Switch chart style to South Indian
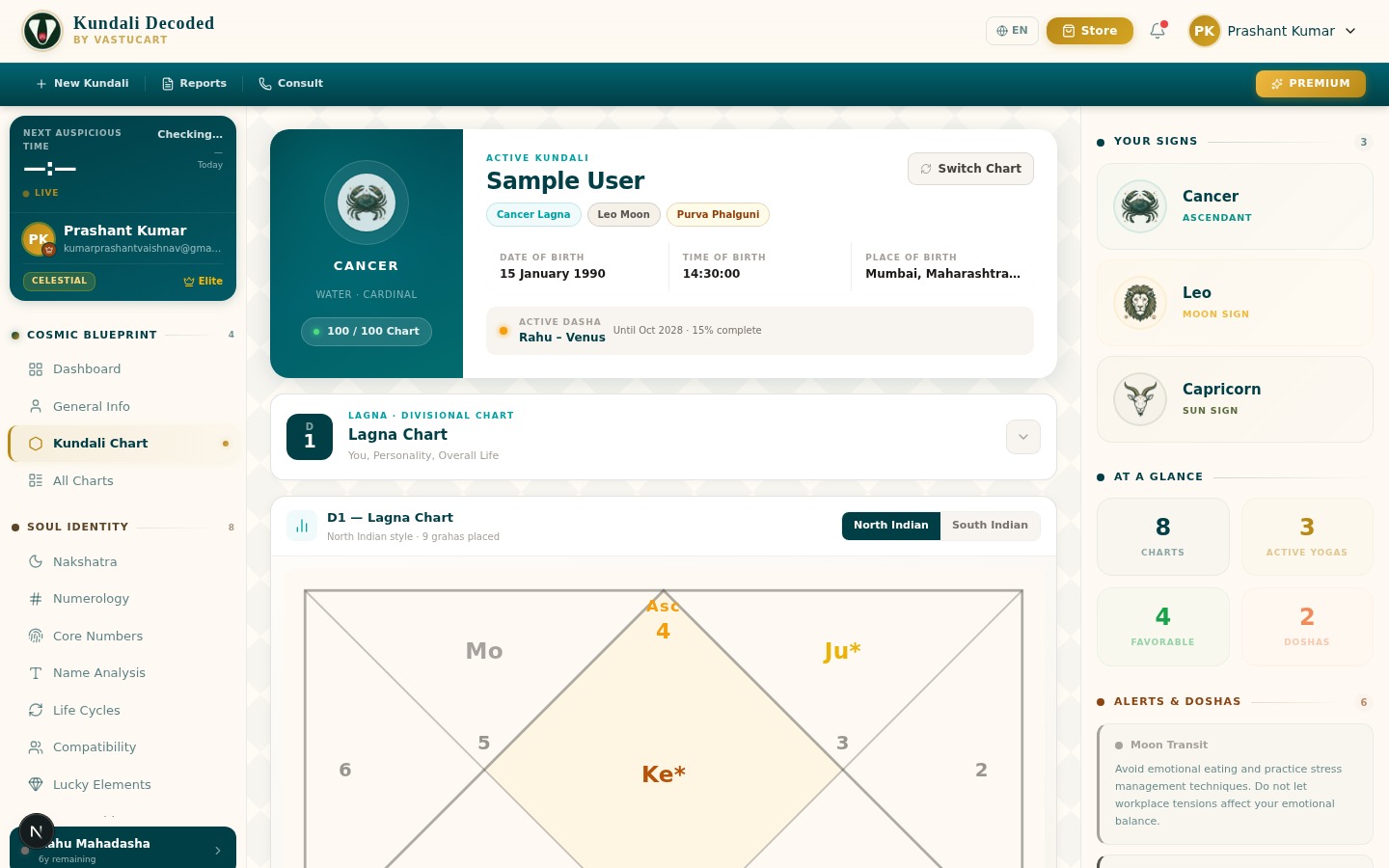The width and height of the screenshot is (1389, 868). (990, 526)
